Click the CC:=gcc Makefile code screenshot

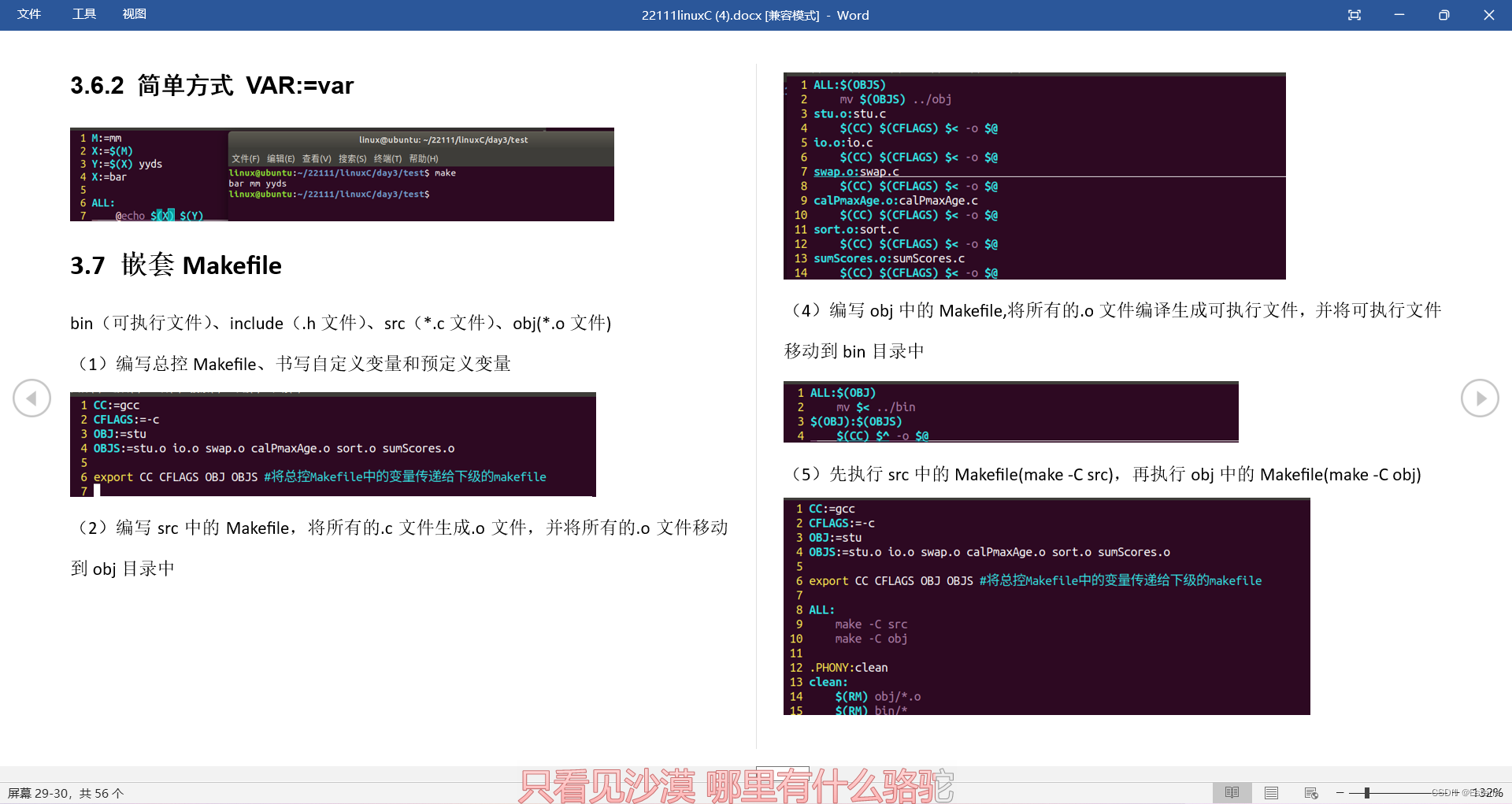click(x=332, y=444)
